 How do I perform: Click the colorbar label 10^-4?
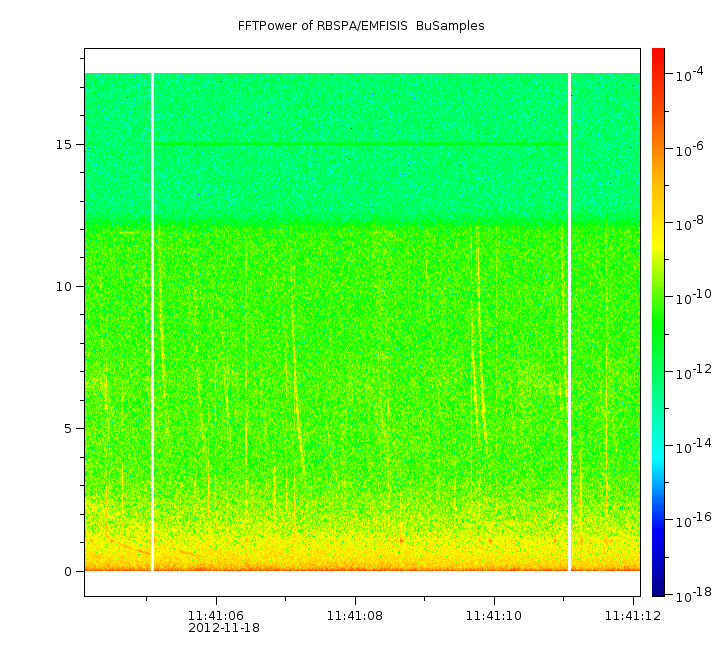[x=689, y=74]
